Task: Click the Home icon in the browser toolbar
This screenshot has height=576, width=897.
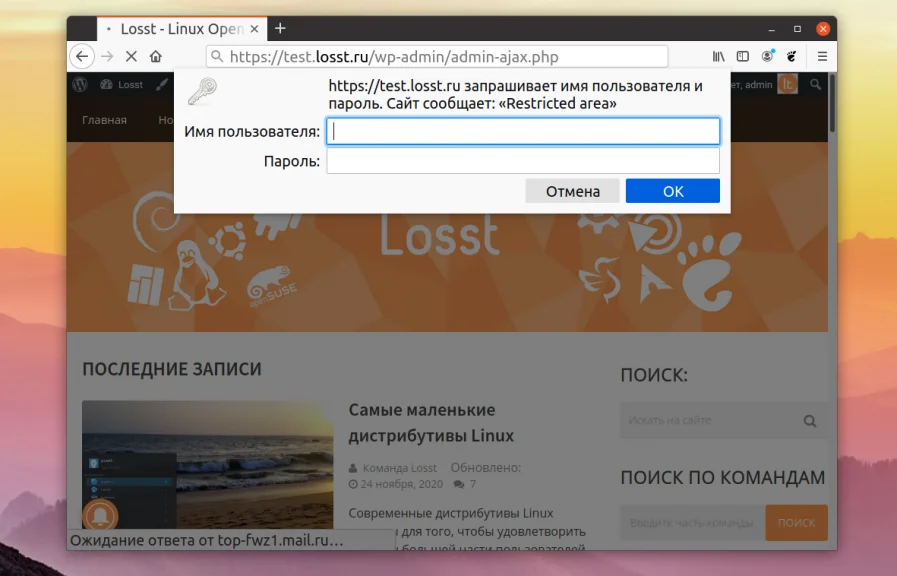Action: coord(155,56)
